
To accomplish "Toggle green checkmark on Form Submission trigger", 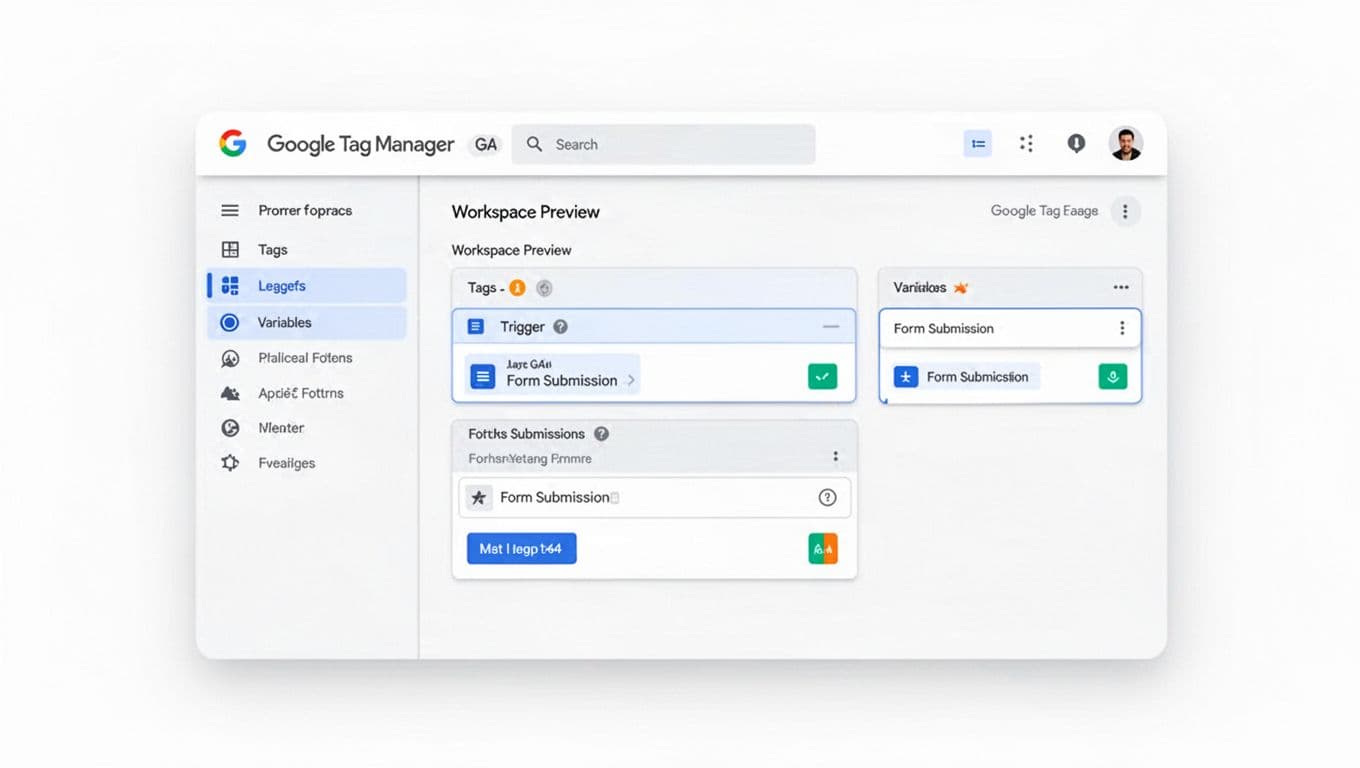I will pos(822,377).
